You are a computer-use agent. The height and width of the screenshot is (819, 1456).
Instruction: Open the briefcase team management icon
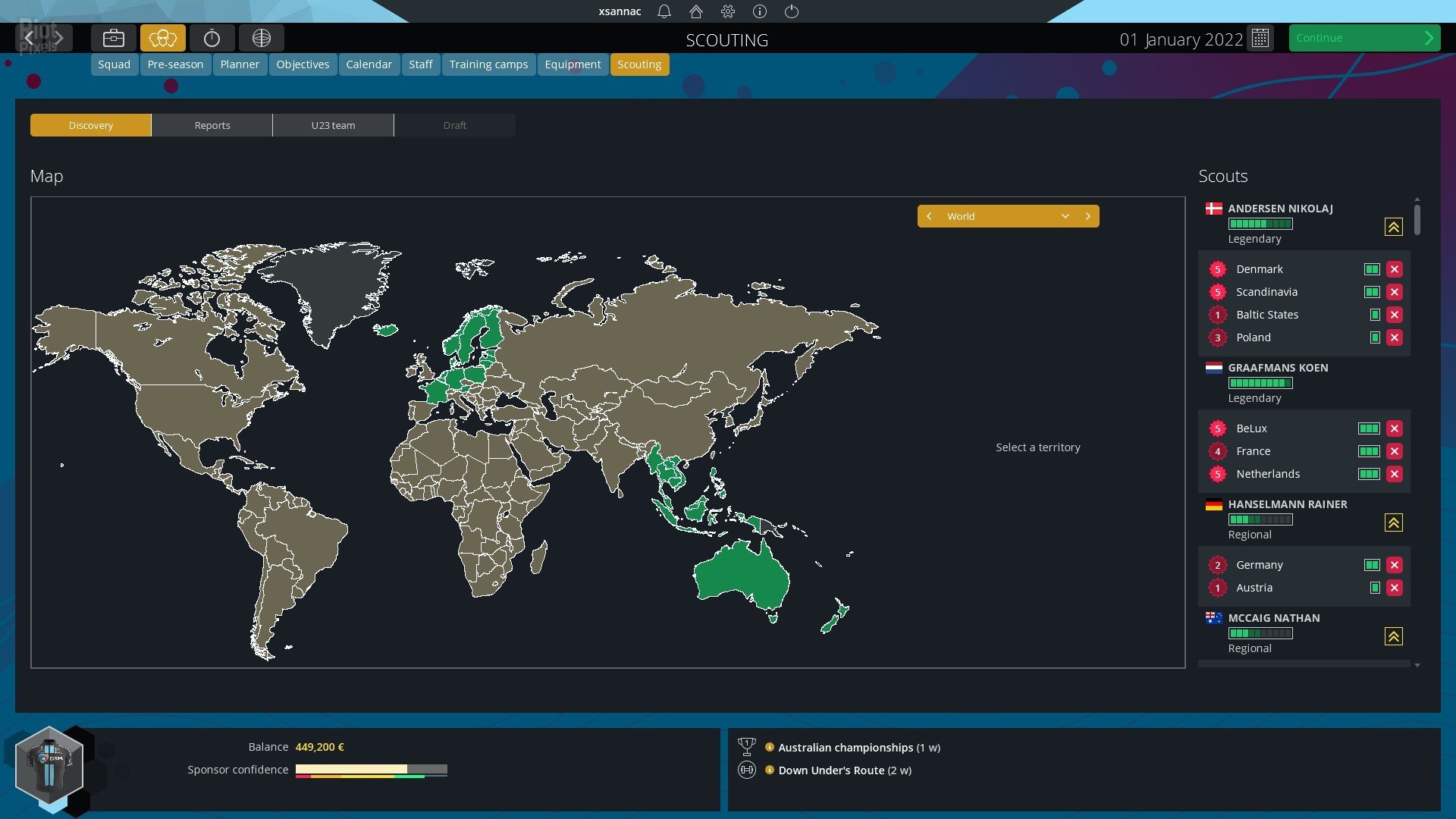click(x=112, y=37)
